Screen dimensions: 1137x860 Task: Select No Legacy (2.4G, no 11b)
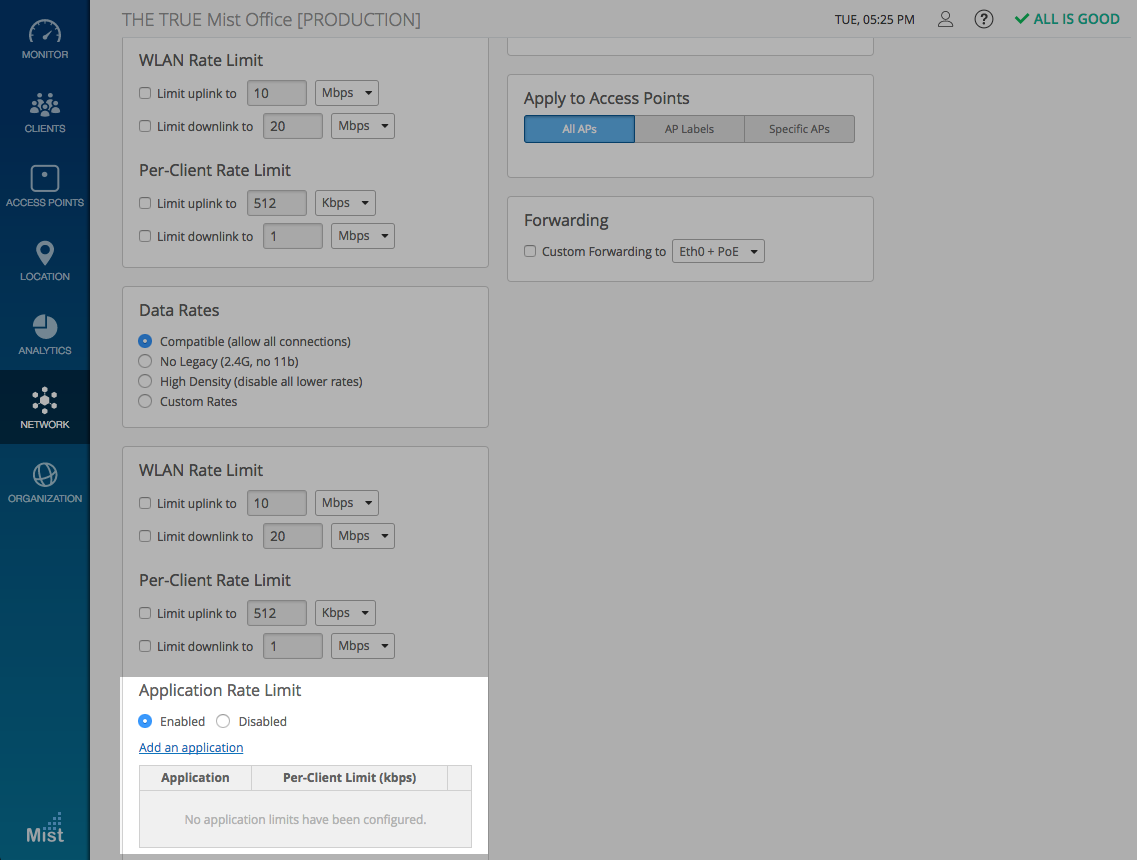click(145, 361)
